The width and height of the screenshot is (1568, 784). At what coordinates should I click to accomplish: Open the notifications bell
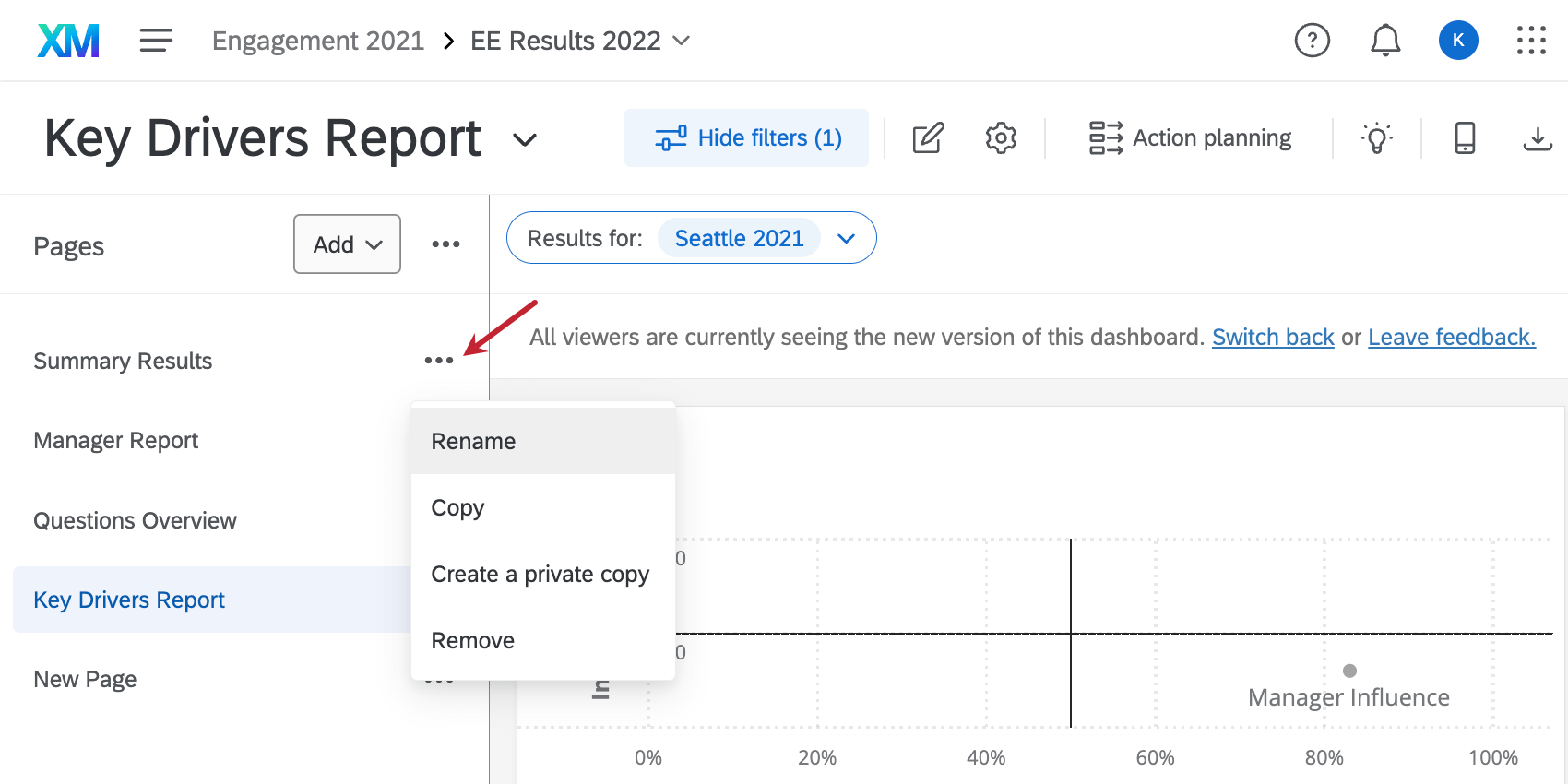1384,41
